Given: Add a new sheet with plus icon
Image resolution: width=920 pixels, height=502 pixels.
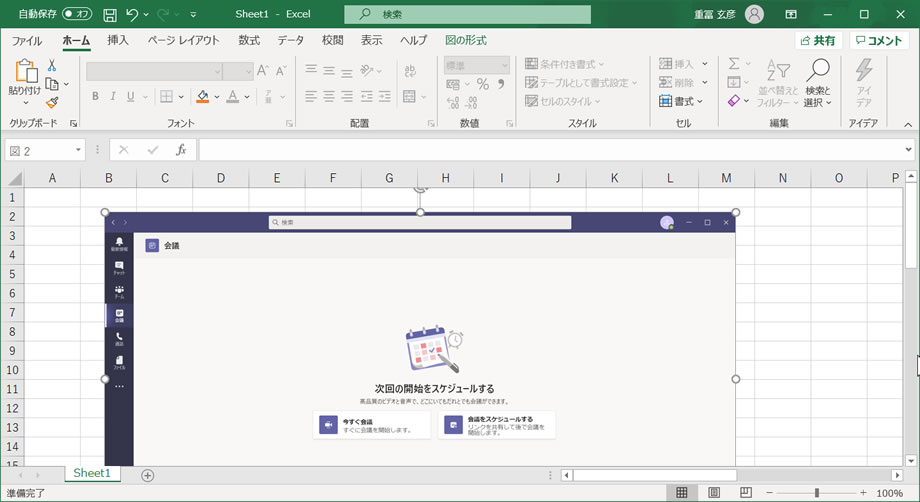Looking at the screenshot, I should 148,476.
